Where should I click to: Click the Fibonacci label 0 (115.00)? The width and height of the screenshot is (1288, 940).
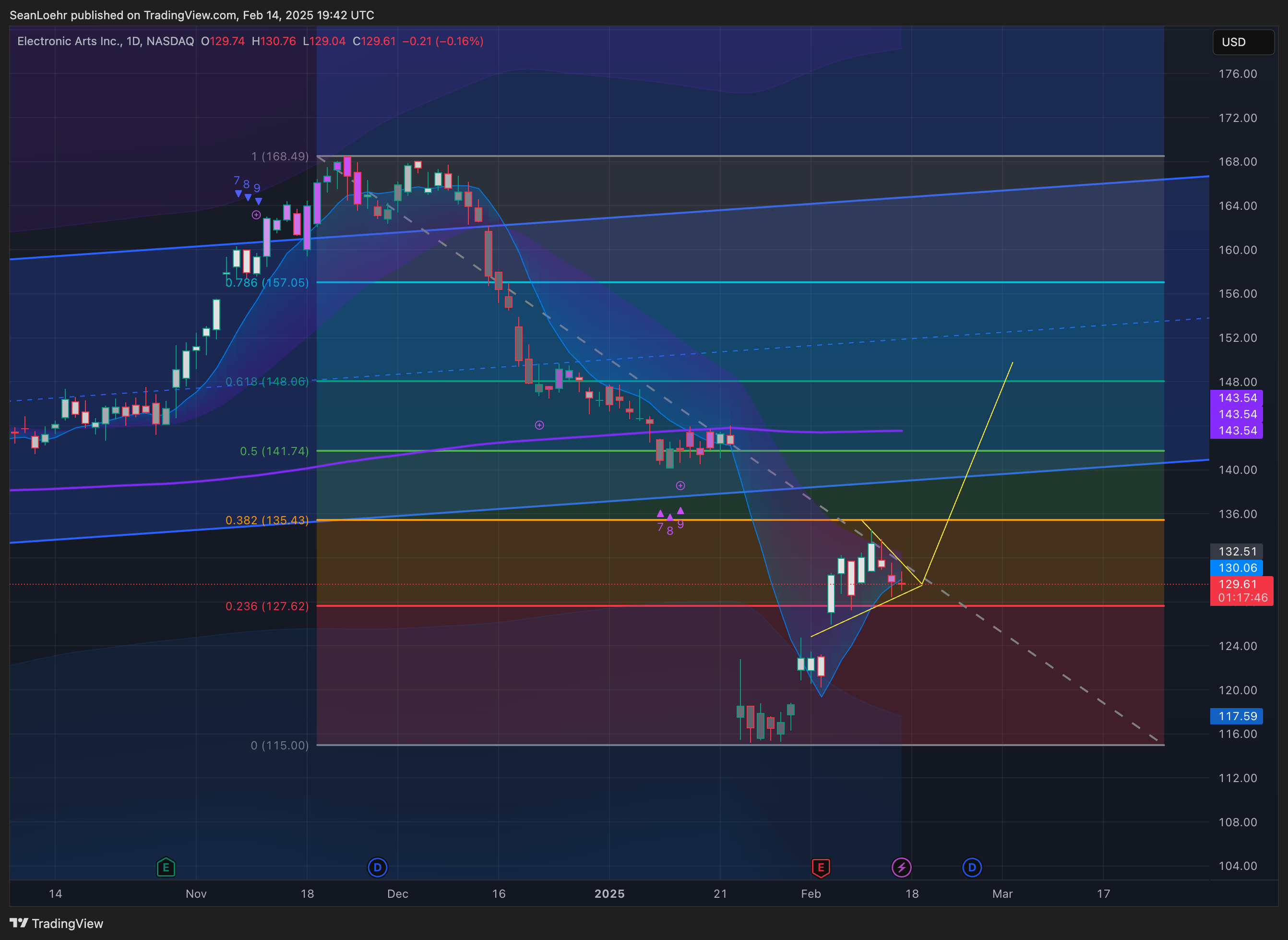pyautogui.click(x=280, y=745)
